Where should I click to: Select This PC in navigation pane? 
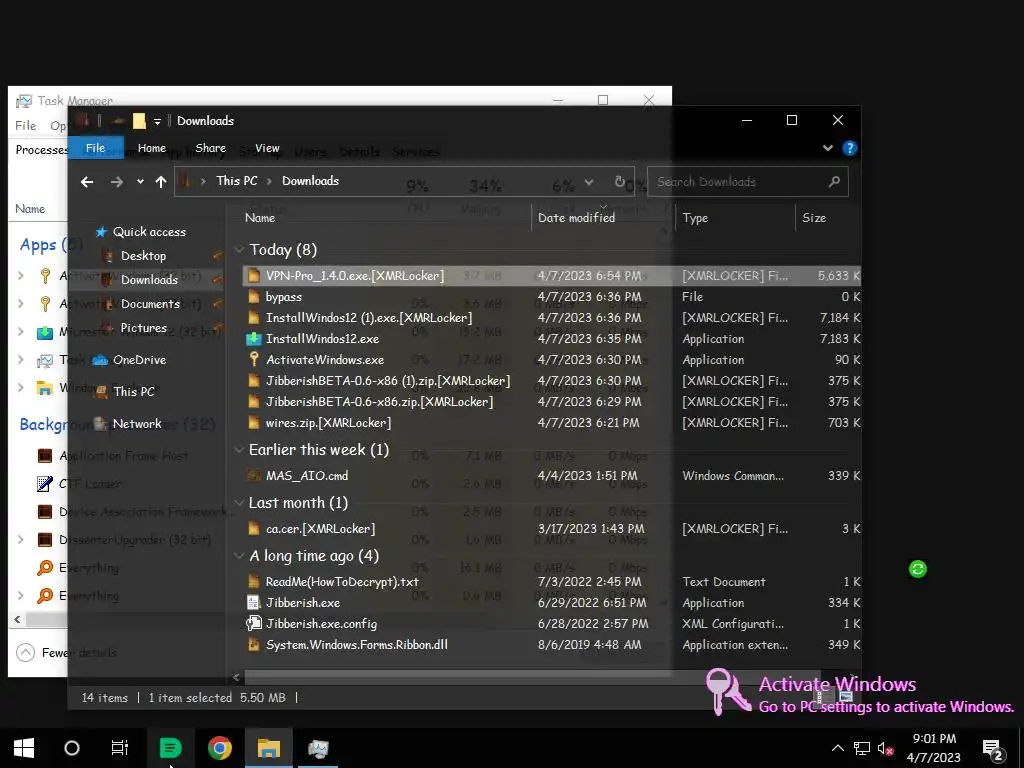click(133, 391)
